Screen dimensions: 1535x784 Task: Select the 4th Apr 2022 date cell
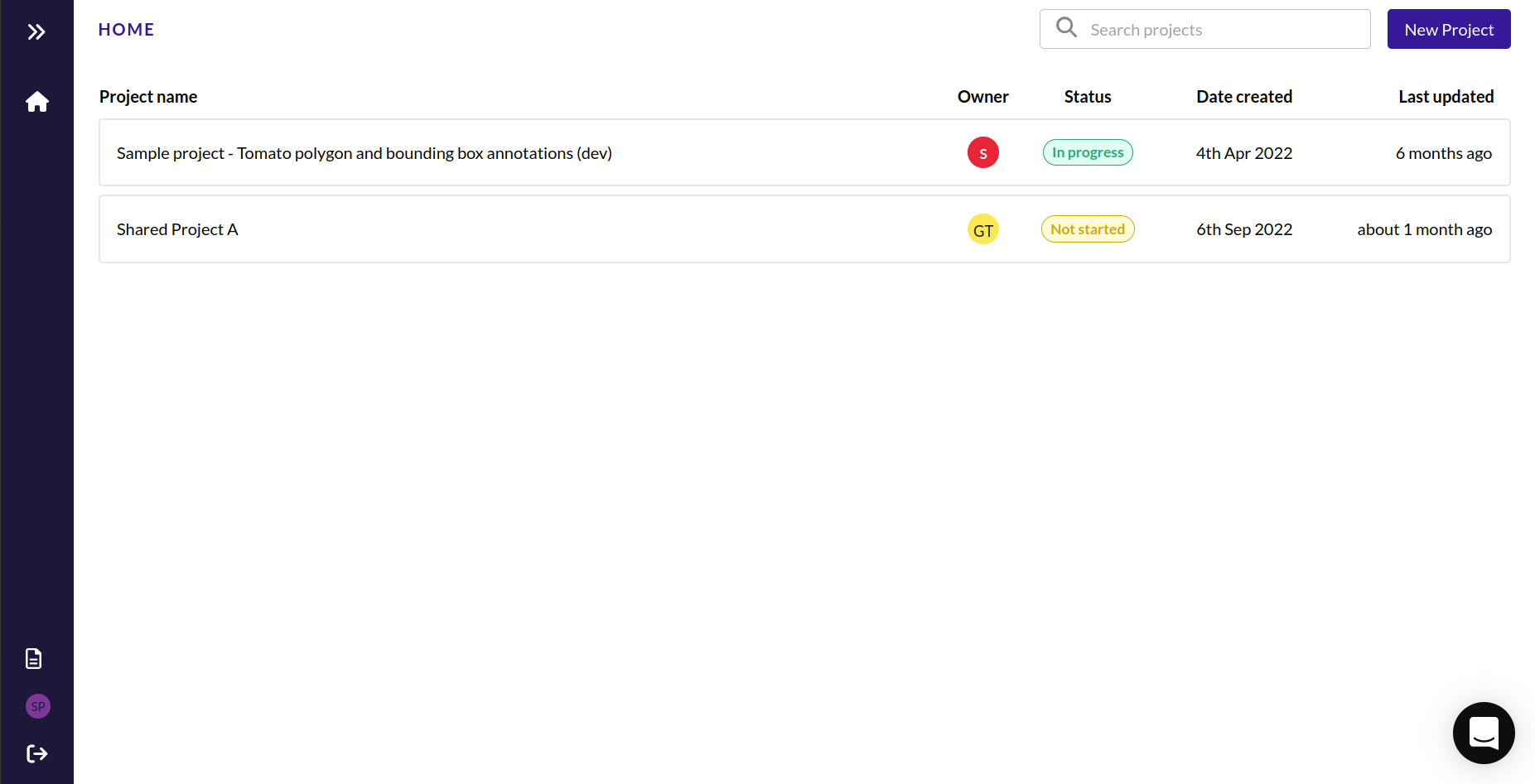(x=1244, y=153)
